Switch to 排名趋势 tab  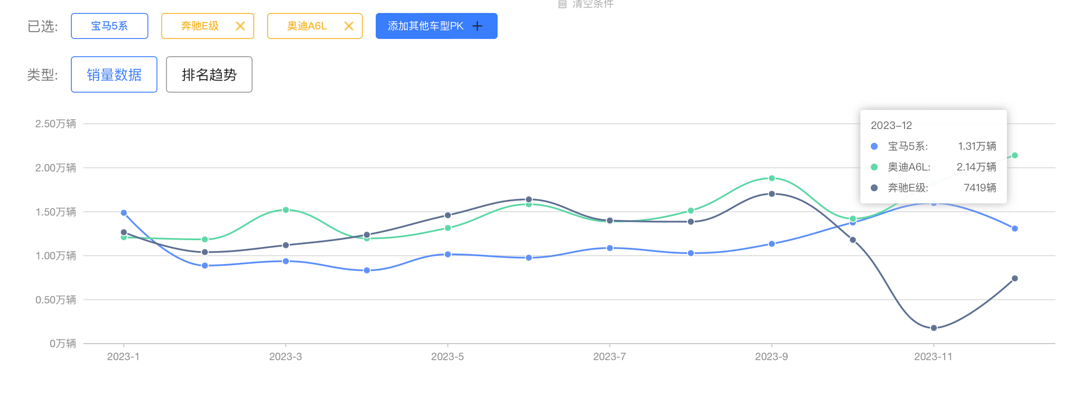click(209, 74)
